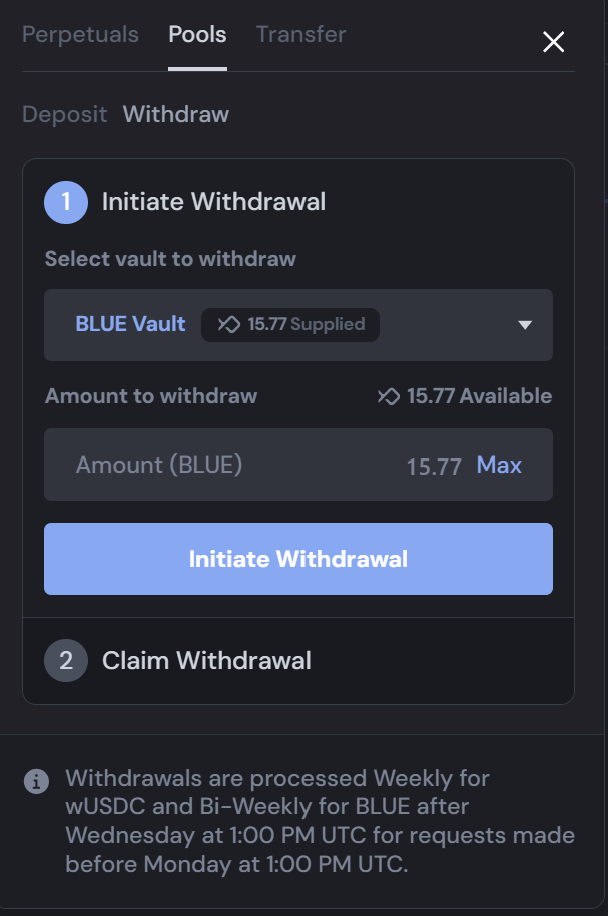This screenshot has height=916, width=608.
Task: Switch to the Perpetuals tab
Action: (x=80, y=35)
